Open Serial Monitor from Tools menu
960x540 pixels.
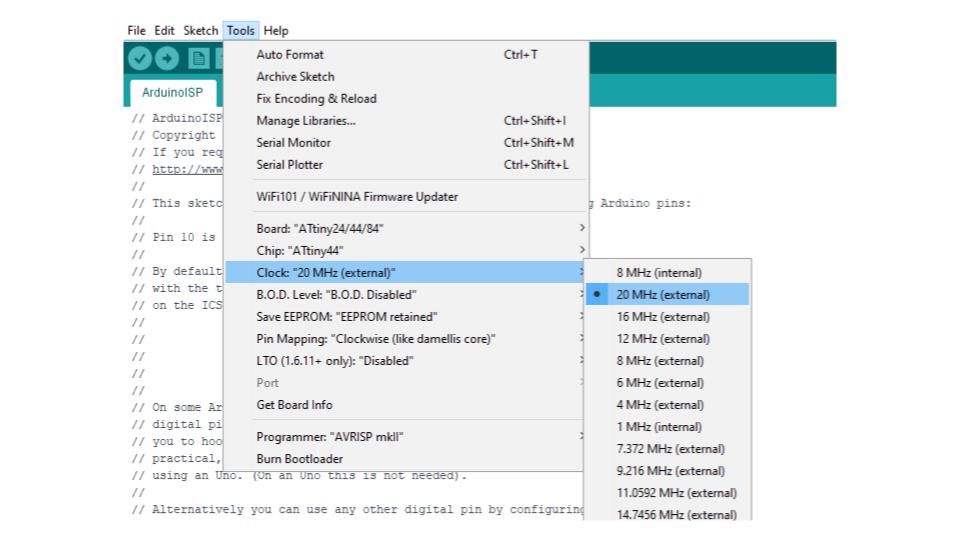(x=294, y=143)
